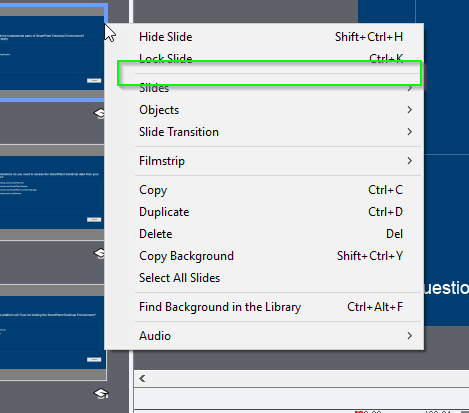Select the third question slide thumbnail
469x413 pixels.
click(53, 332)
